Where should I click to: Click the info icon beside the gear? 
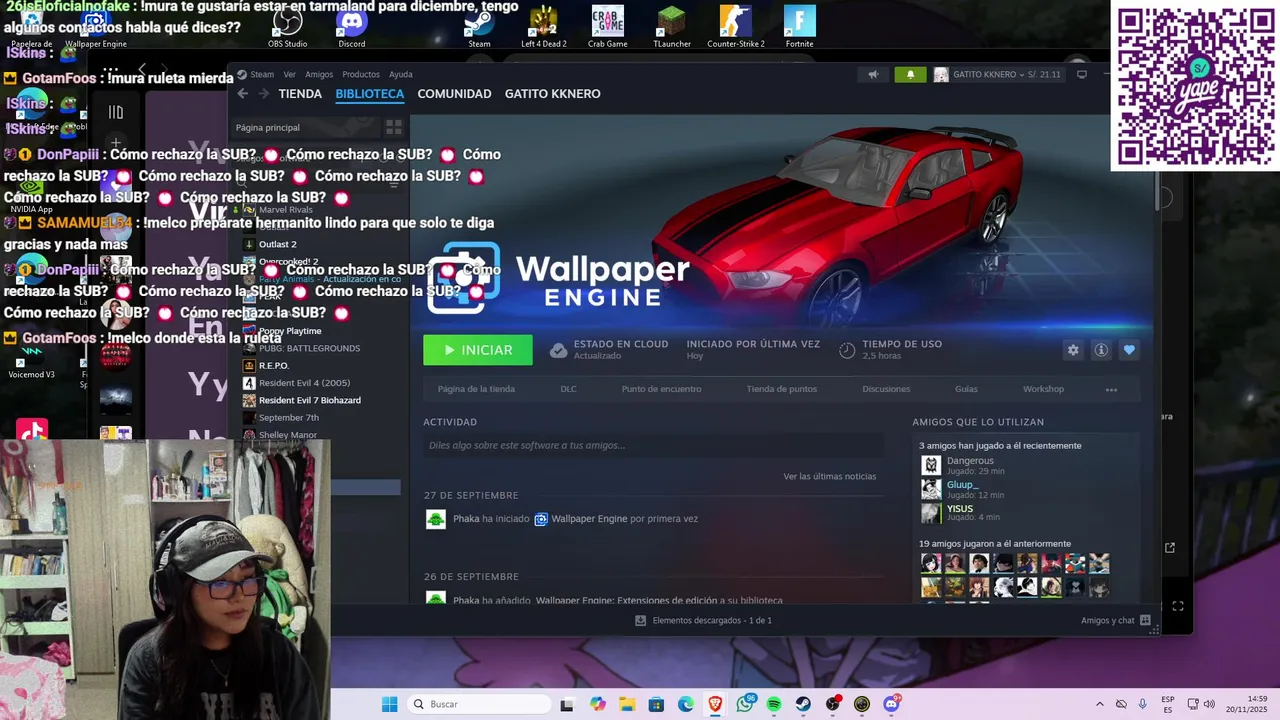point(1101,350)
